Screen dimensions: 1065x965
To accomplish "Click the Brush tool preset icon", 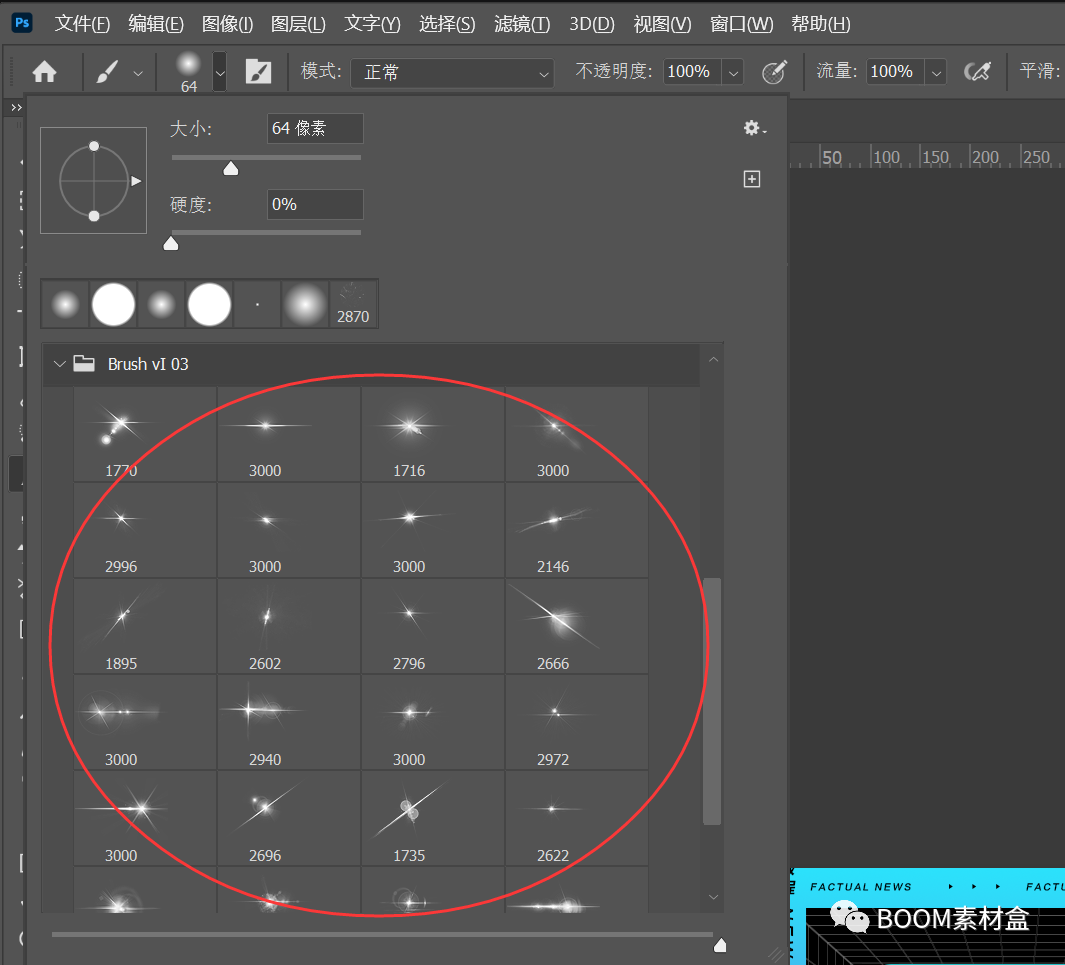I will tap(108, 72).
